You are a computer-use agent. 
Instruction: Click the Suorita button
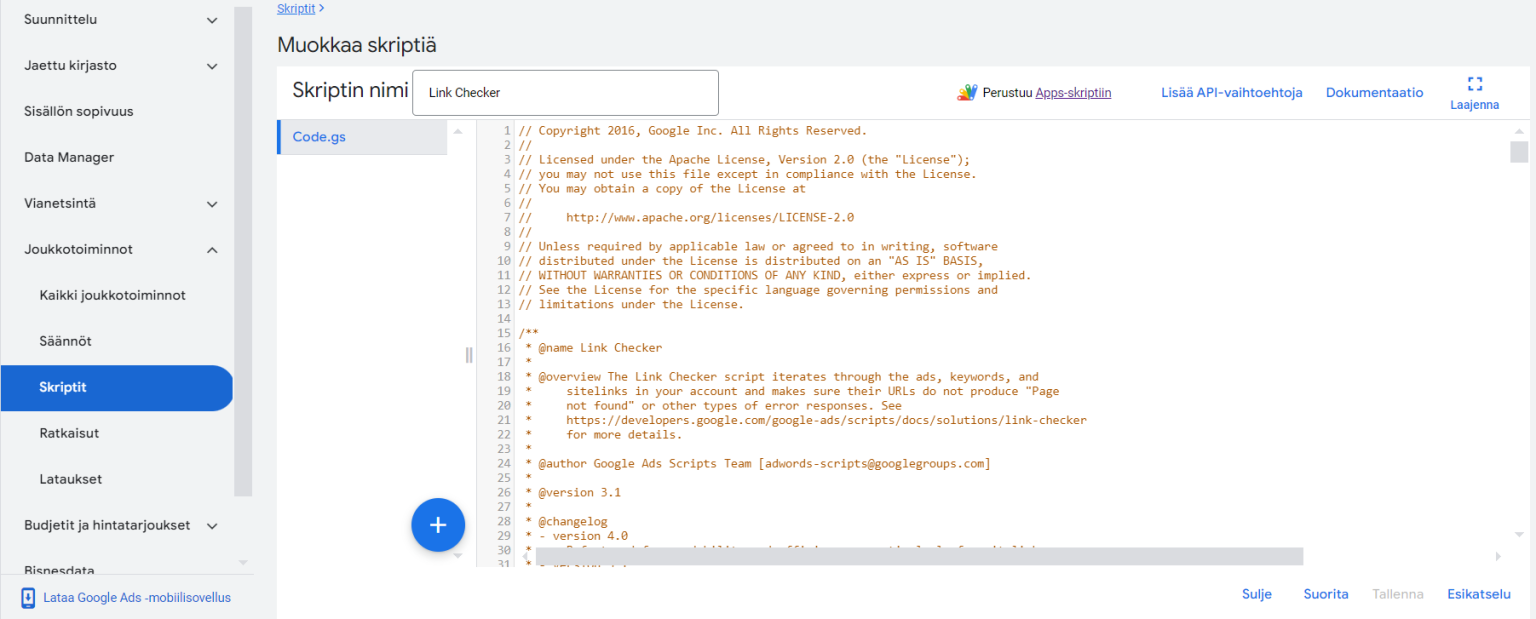coord(1326,594)
